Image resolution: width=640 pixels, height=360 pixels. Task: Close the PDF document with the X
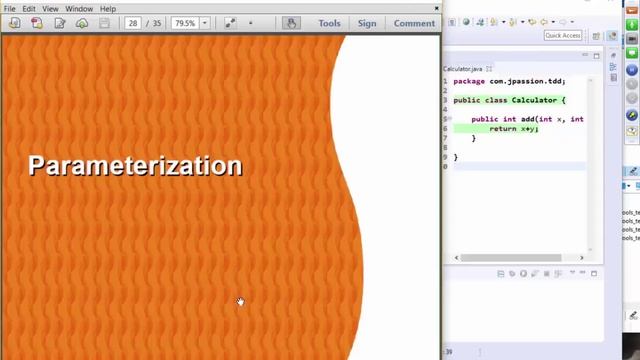pos(436,8)
